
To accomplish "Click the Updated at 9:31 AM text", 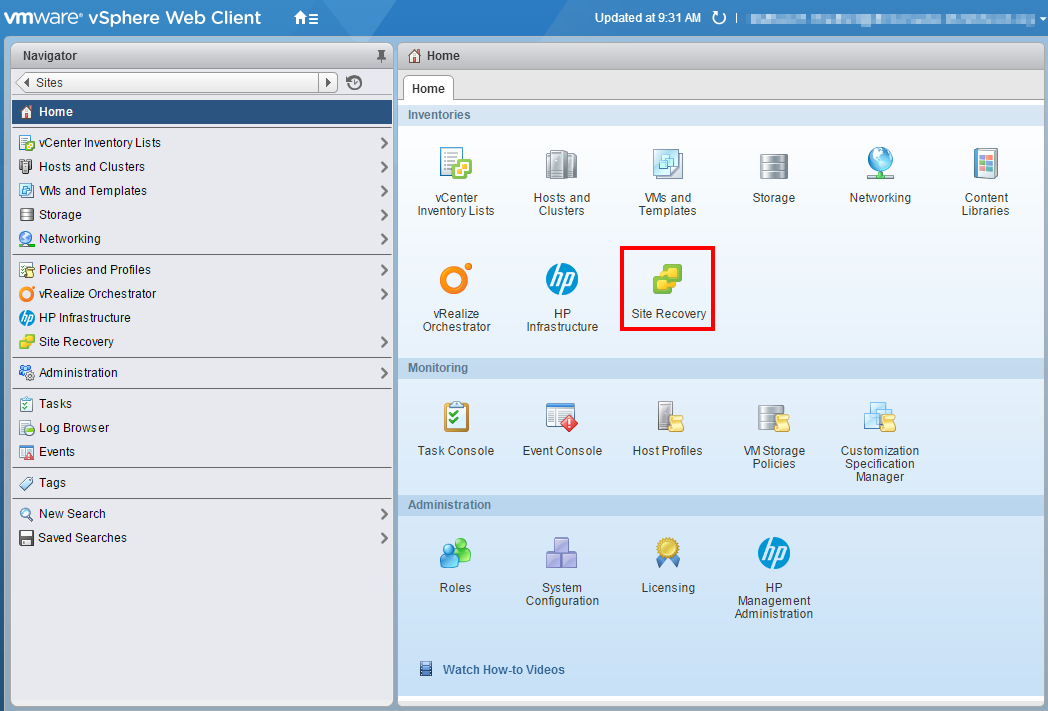I will [x=648, y=18].
